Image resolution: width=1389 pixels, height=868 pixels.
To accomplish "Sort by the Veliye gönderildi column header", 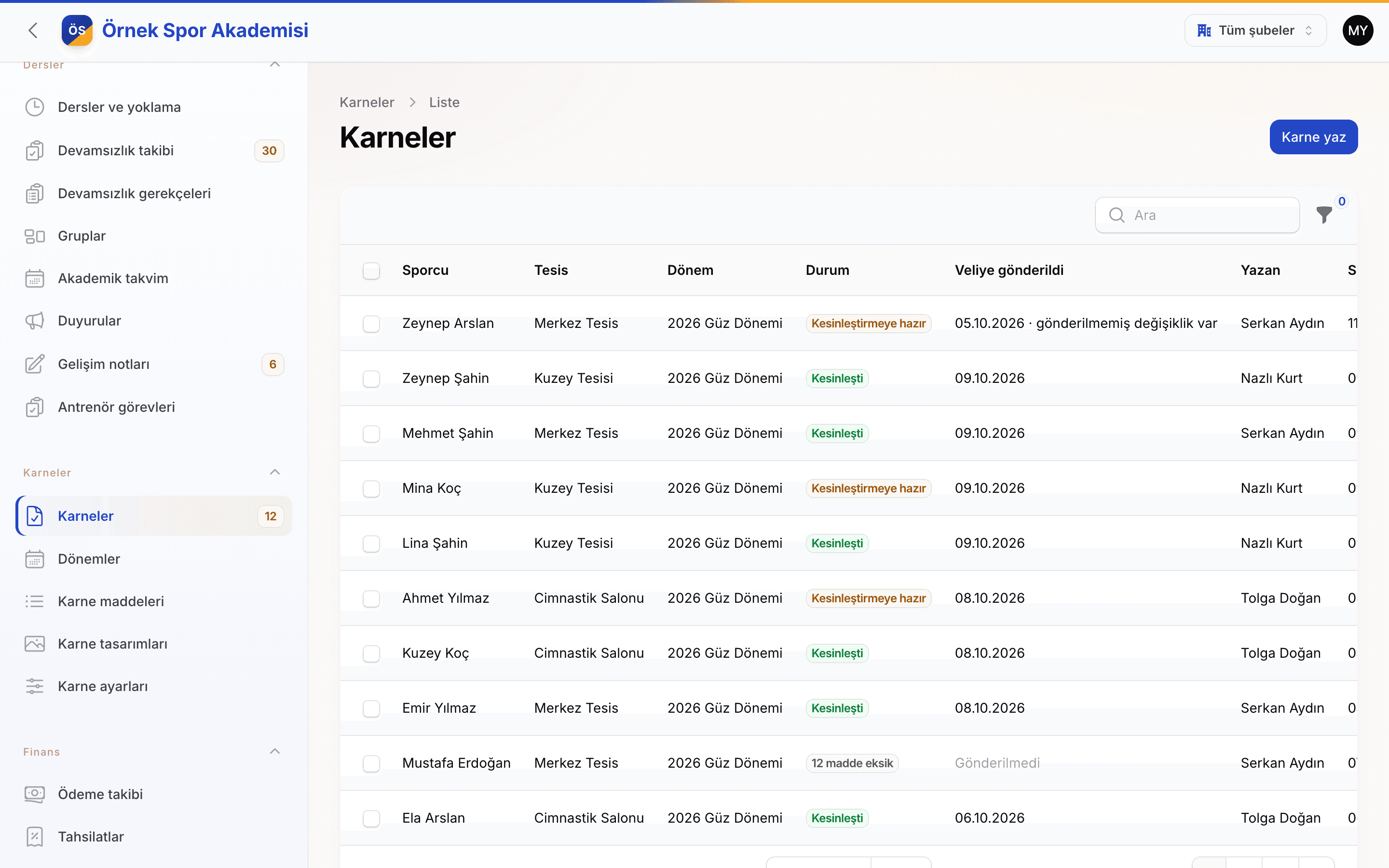I will pos(1009,271).
